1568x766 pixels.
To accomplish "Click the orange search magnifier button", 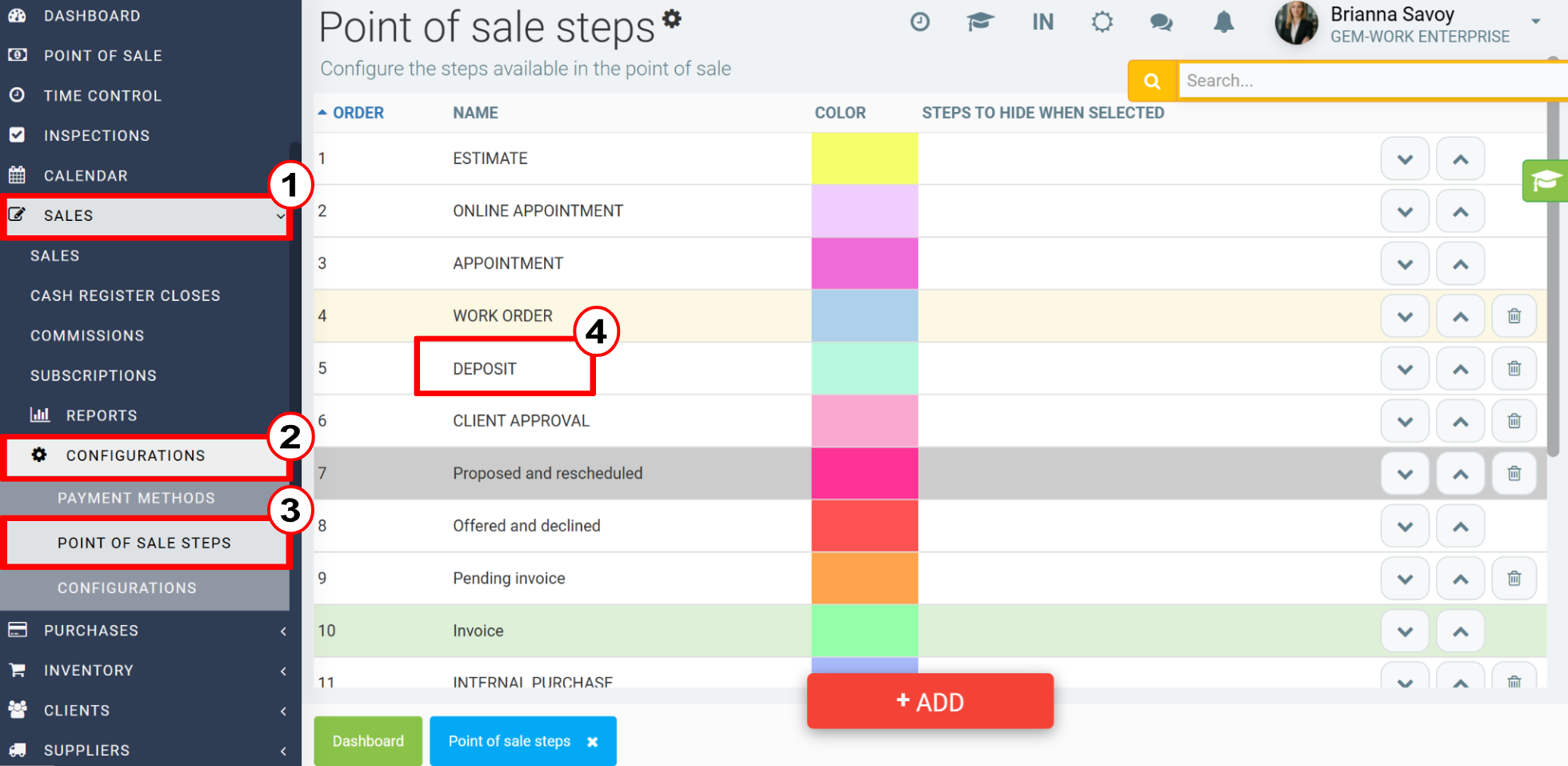I will (1152, 81).
